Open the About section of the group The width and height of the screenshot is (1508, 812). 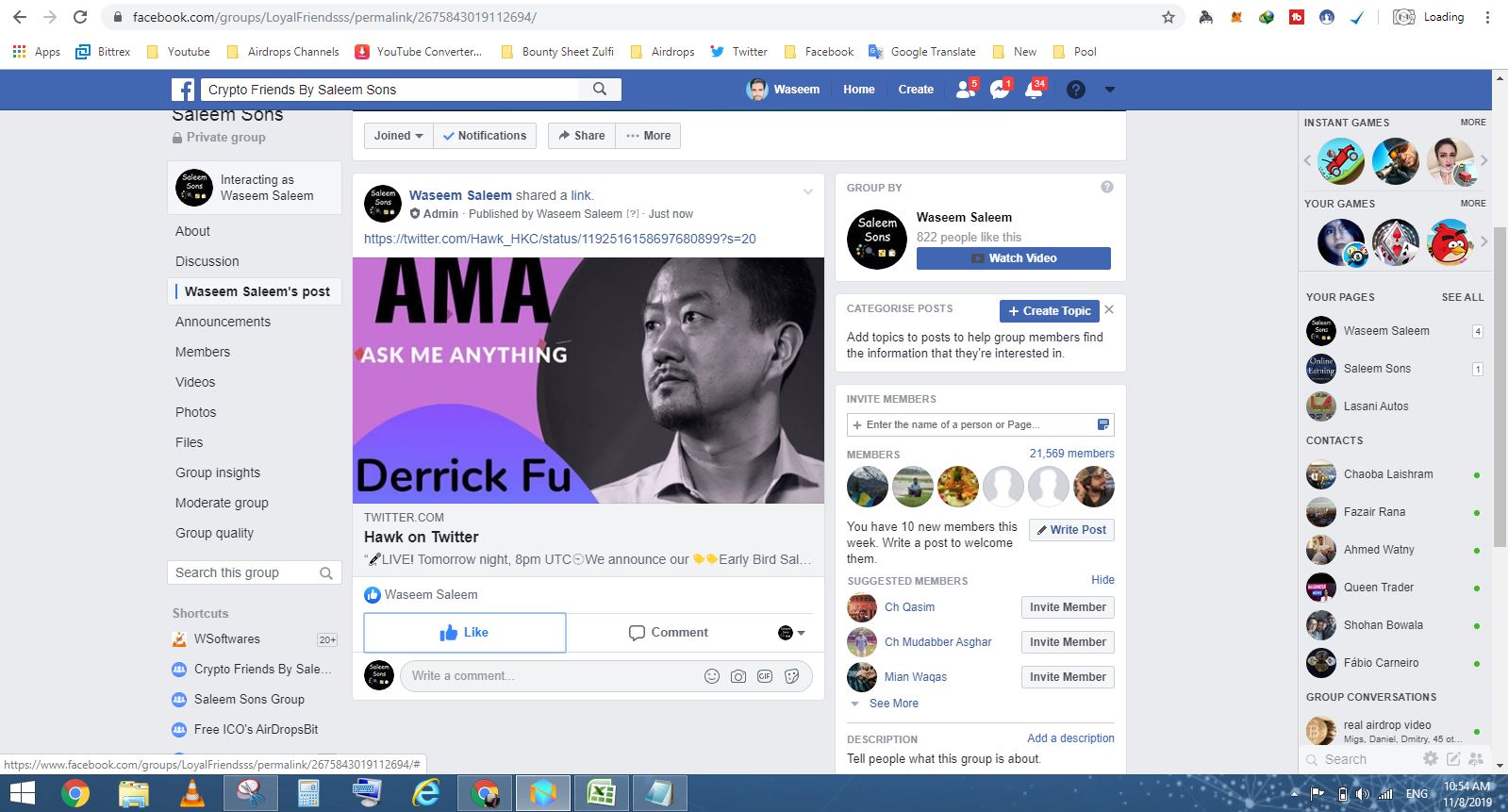click(192, 231)
